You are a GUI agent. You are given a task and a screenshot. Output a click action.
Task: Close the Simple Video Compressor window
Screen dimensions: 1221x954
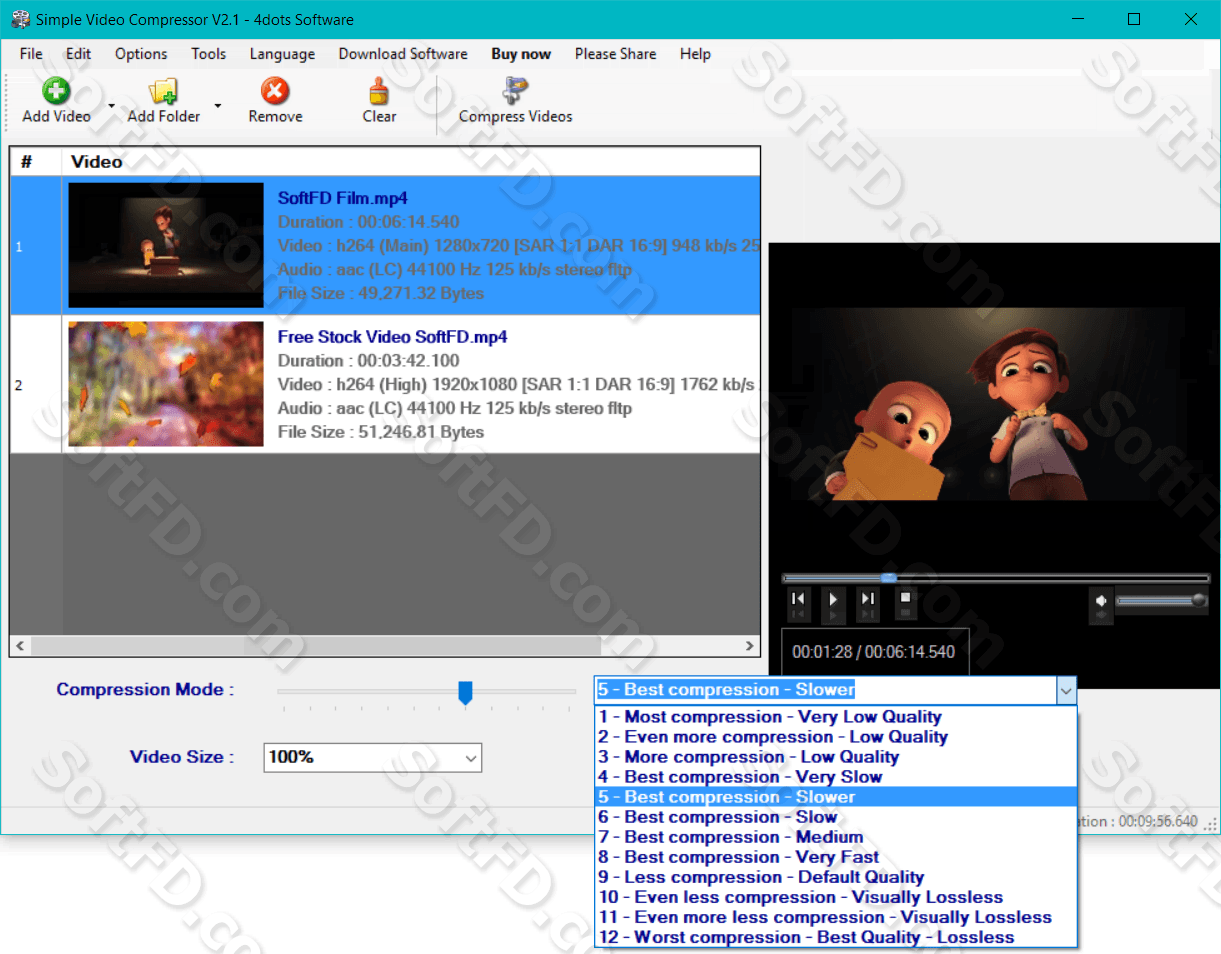coord(1190,19)
